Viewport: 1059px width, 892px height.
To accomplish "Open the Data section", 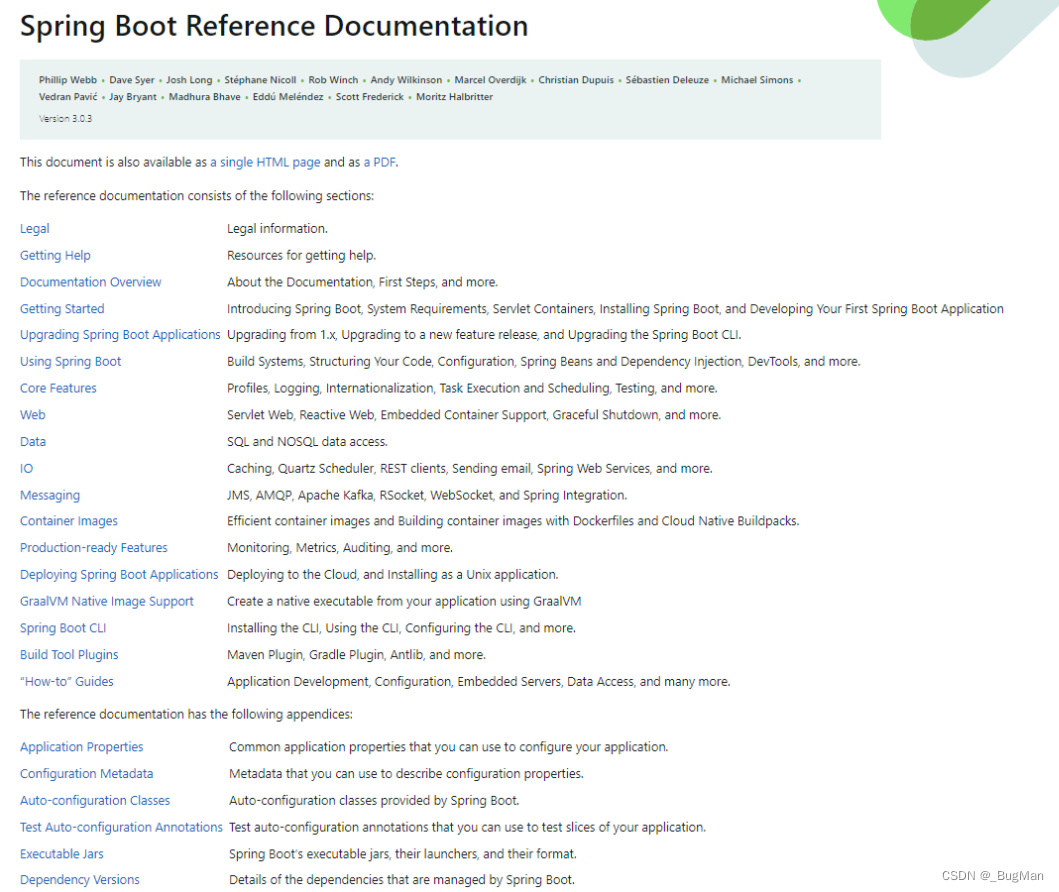I will pos(33,441).
